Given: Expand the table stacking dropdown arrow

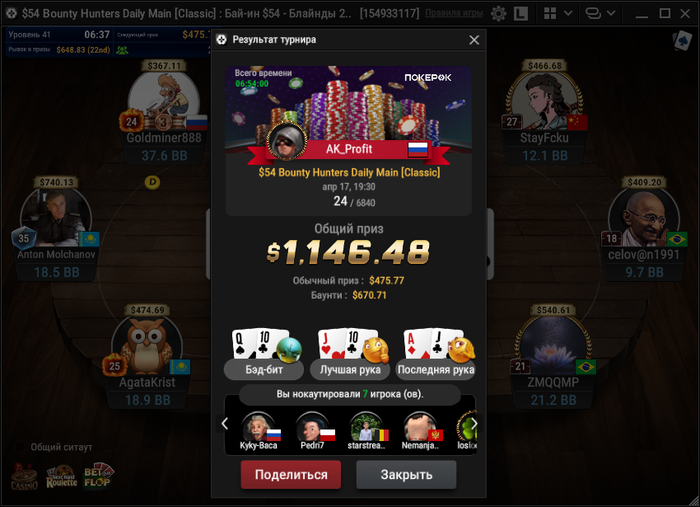Looking at the screenshot, I should (611, 13).
